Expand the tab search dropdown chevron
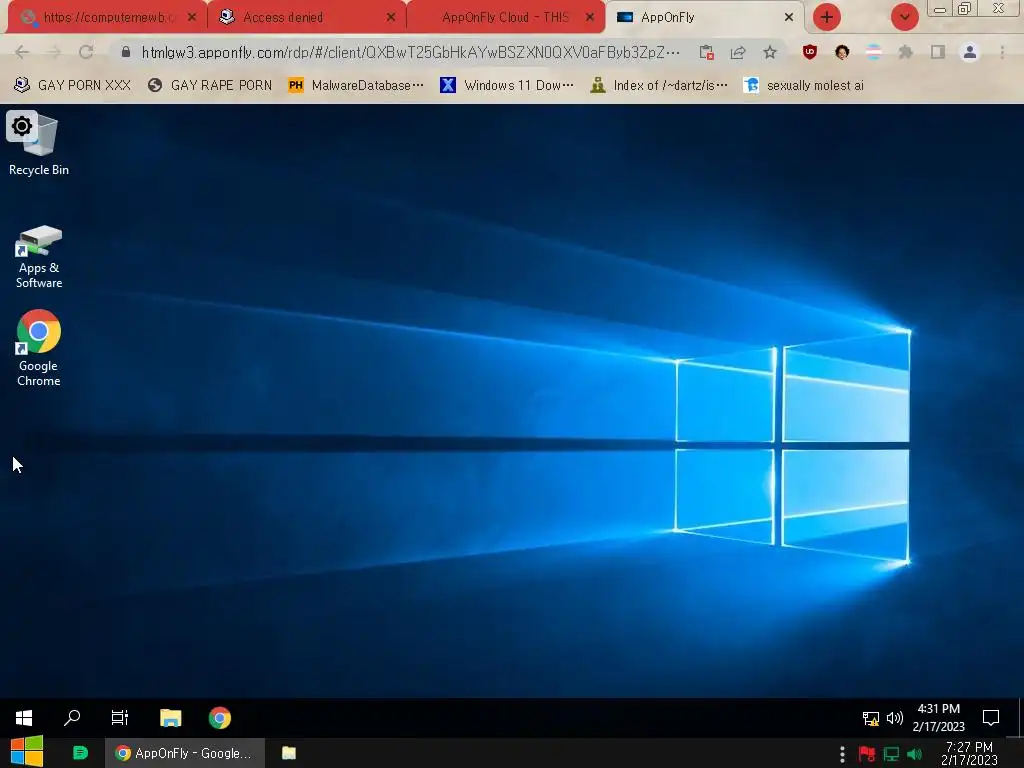The image size is (1024, 768). (x=904, y=17)
